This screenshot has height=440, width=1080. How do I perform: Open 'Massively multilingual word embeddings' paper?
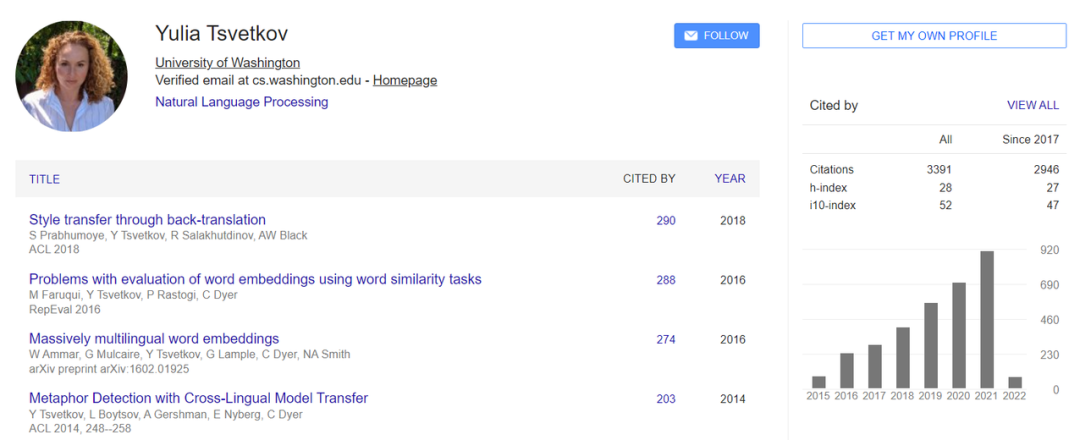point(154,339)
